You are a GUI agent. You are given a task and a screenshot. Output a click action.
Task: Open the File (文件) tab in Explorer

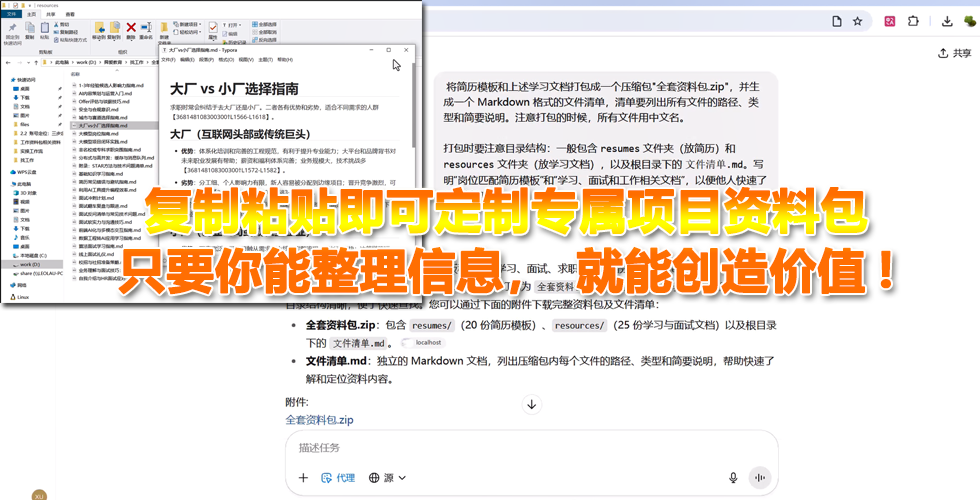click(11, 14)
